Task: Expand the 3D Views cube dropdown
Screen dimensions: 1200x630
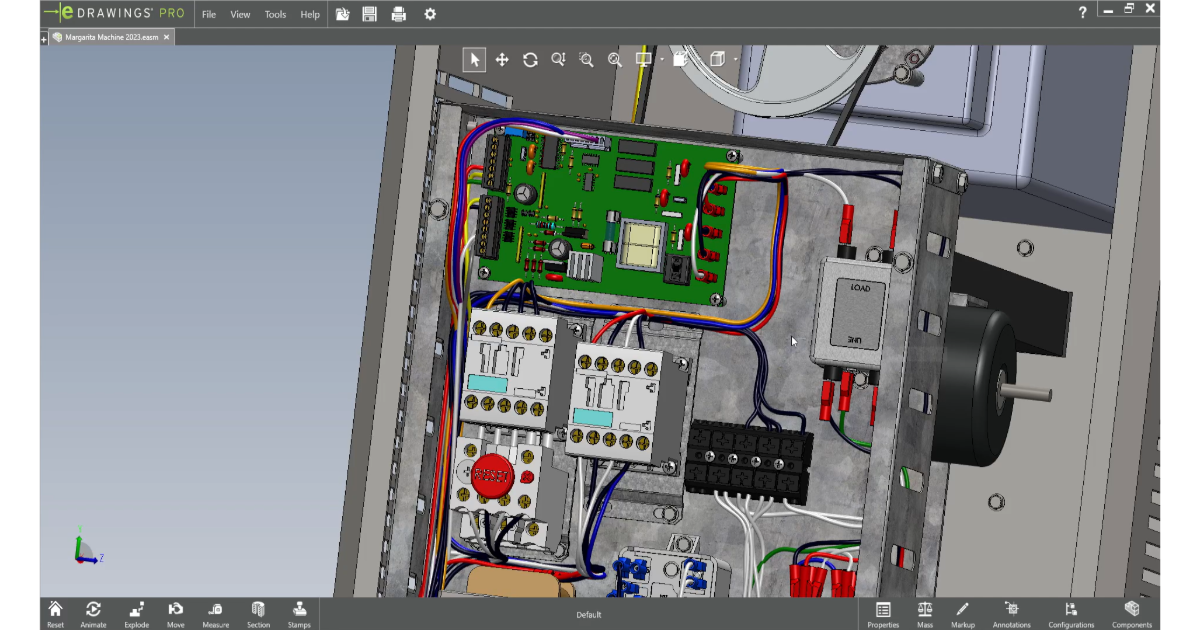Action: pos(736,59)
